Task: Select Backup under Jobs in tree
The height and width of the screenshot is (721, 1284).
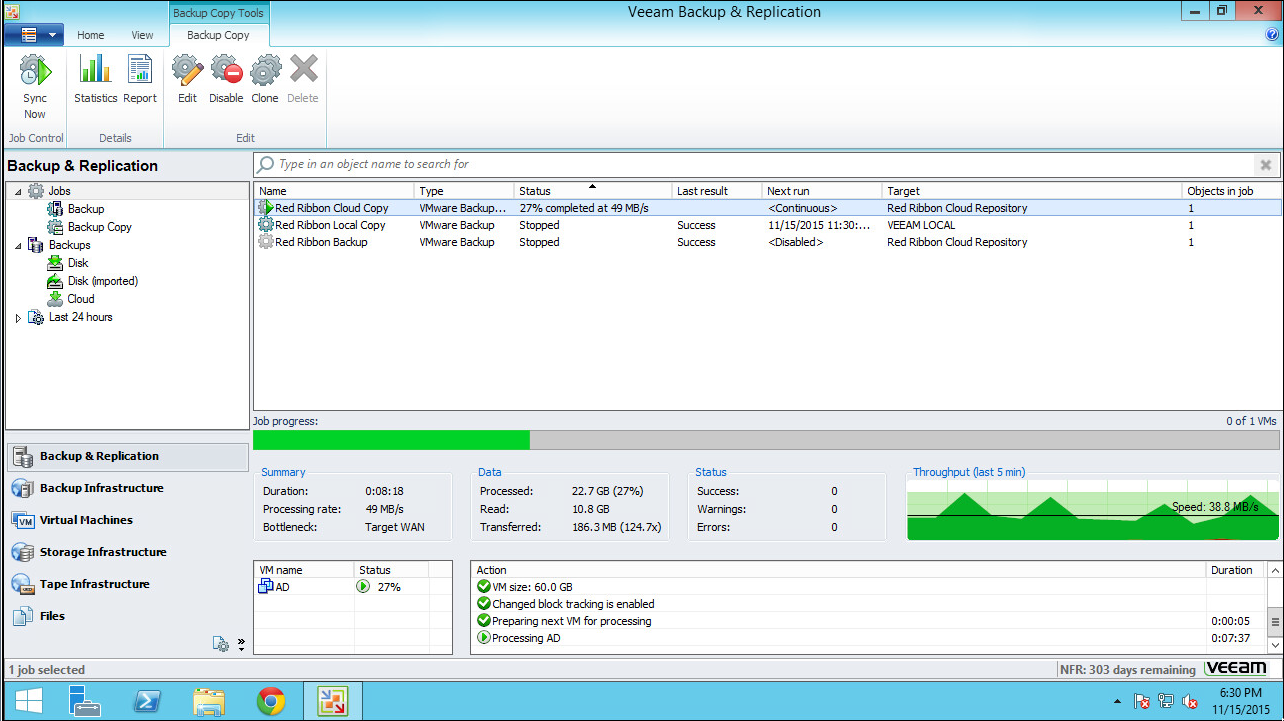Action: click(85, 209)
